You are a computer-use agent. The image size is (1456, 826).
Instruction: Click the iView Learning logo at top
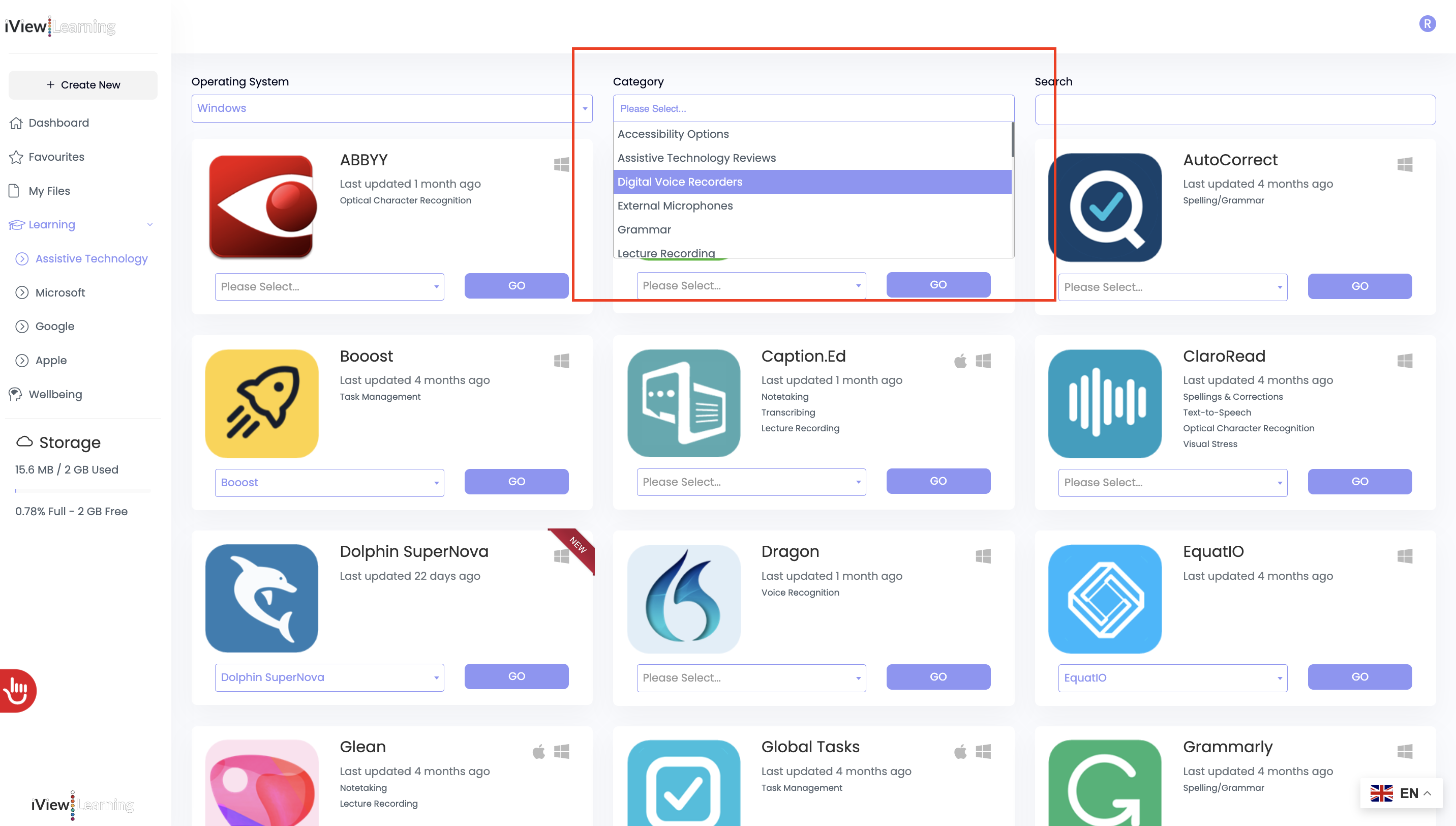(x=60, y=26)
